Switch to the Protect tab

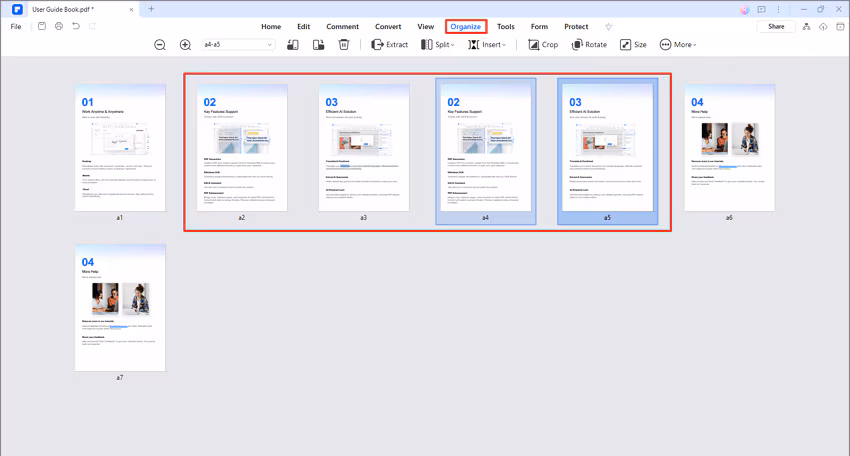coord(576,27)
